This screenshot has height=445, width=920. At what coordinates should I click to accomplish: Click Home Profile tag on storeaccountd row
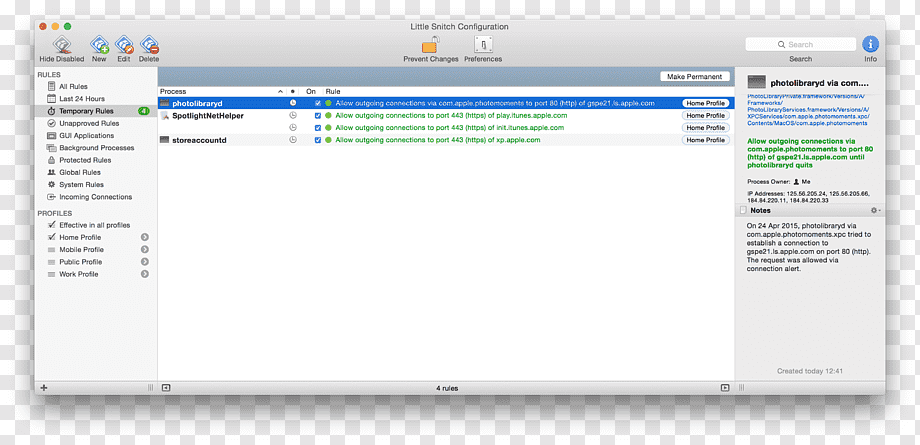706,140
